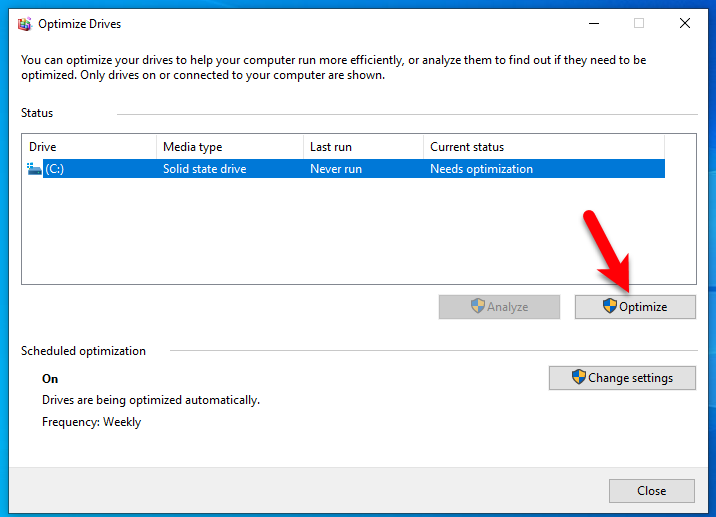716x517 pixels.
Task: Click the shield icon on Analyze button
Action: pyautogui.click(x=478, y=306)
